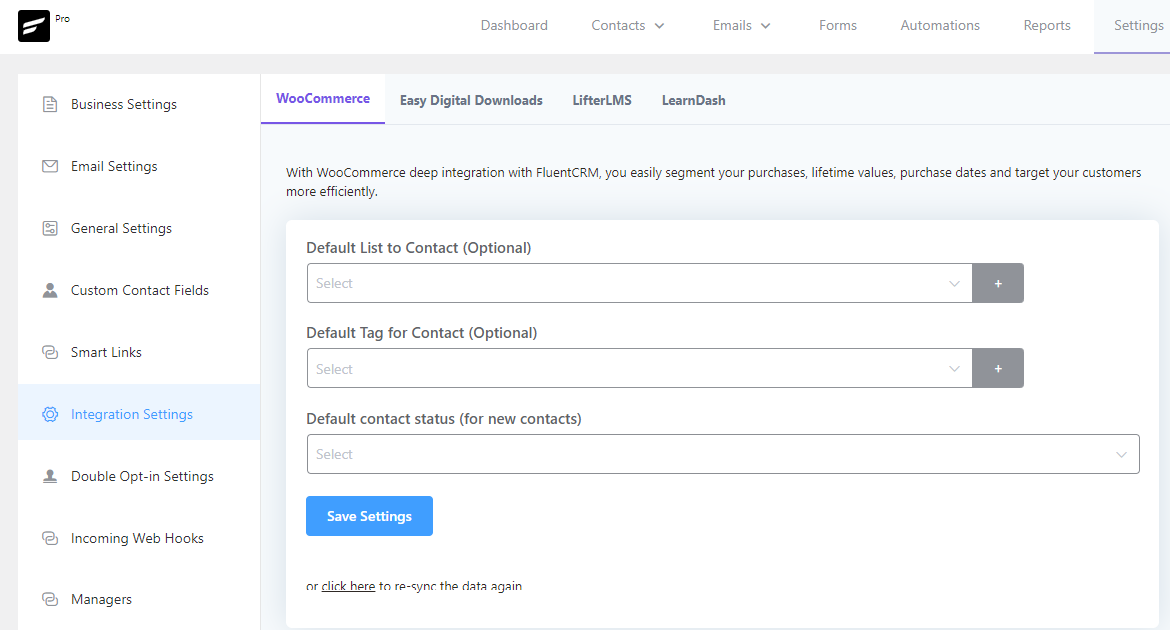Click the Double Opt-in Settings user icon
The width and height of the screenshot is (1170, 630).
pos(50,476)
